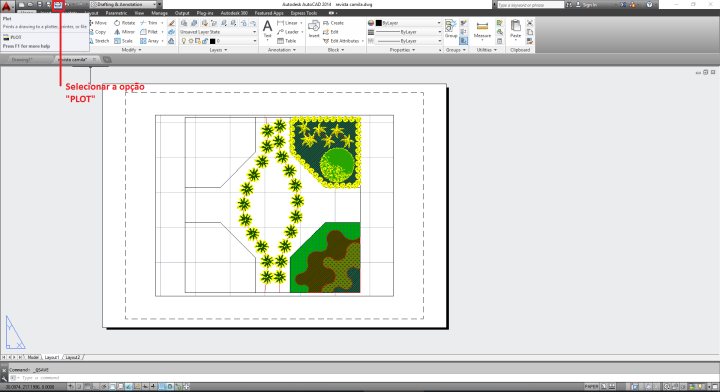The height and width of the screenshot is (392, 720).
Task: Open the Help question mark icon
Action: click(x=649, y=5)
